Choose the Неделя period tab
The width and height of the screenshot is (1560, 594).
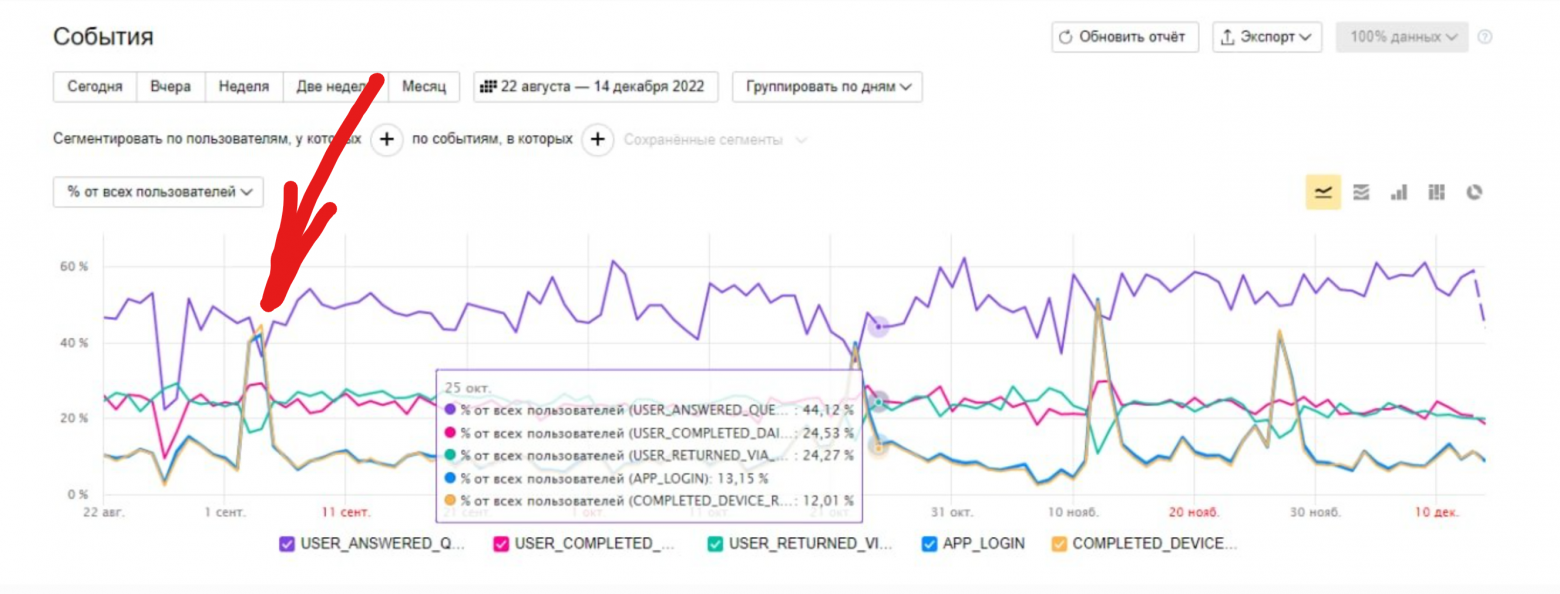pos(244,87)
